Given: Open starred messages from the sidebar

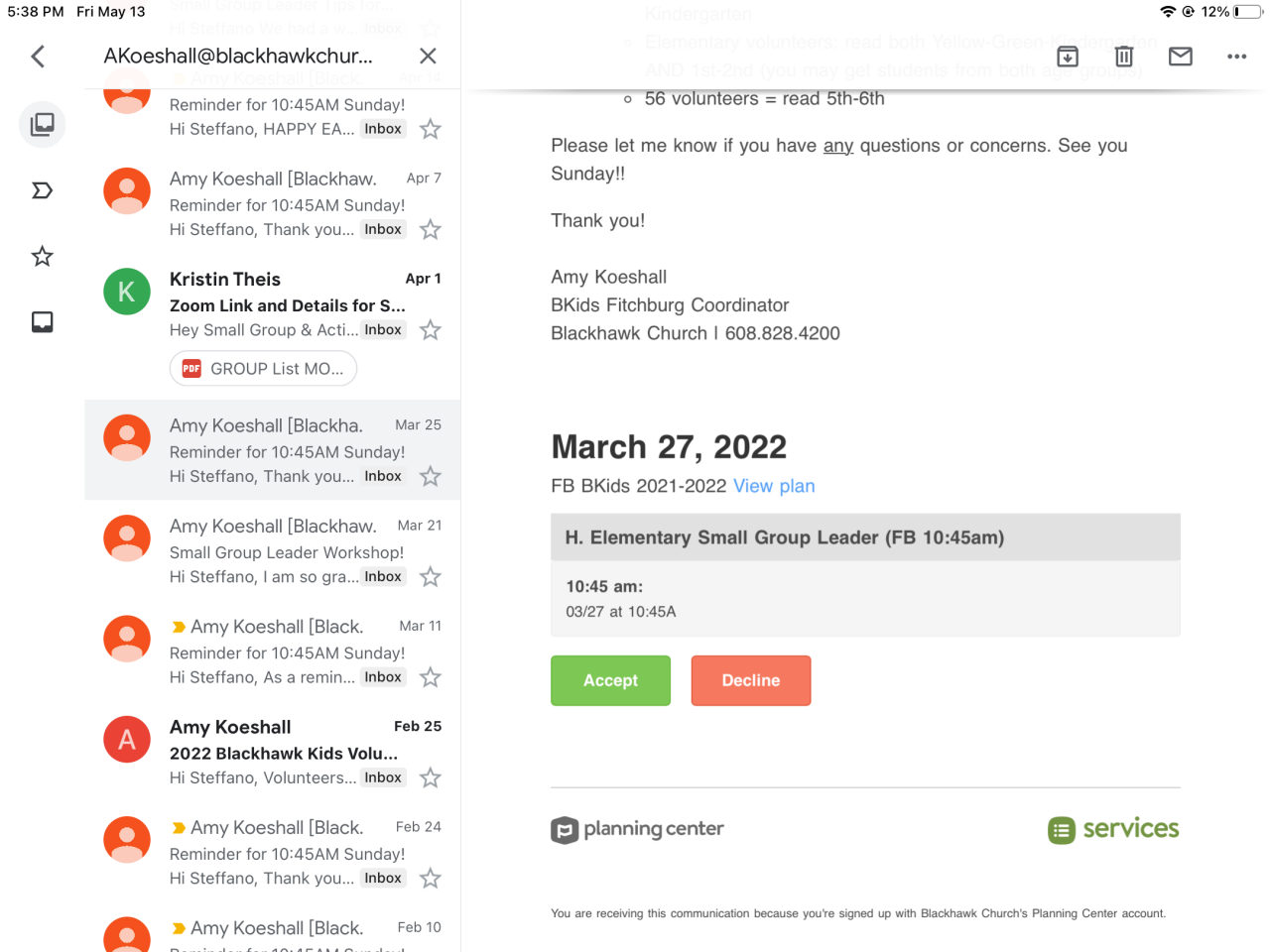Looking at the screenshot, I should (x=42, y=257).
